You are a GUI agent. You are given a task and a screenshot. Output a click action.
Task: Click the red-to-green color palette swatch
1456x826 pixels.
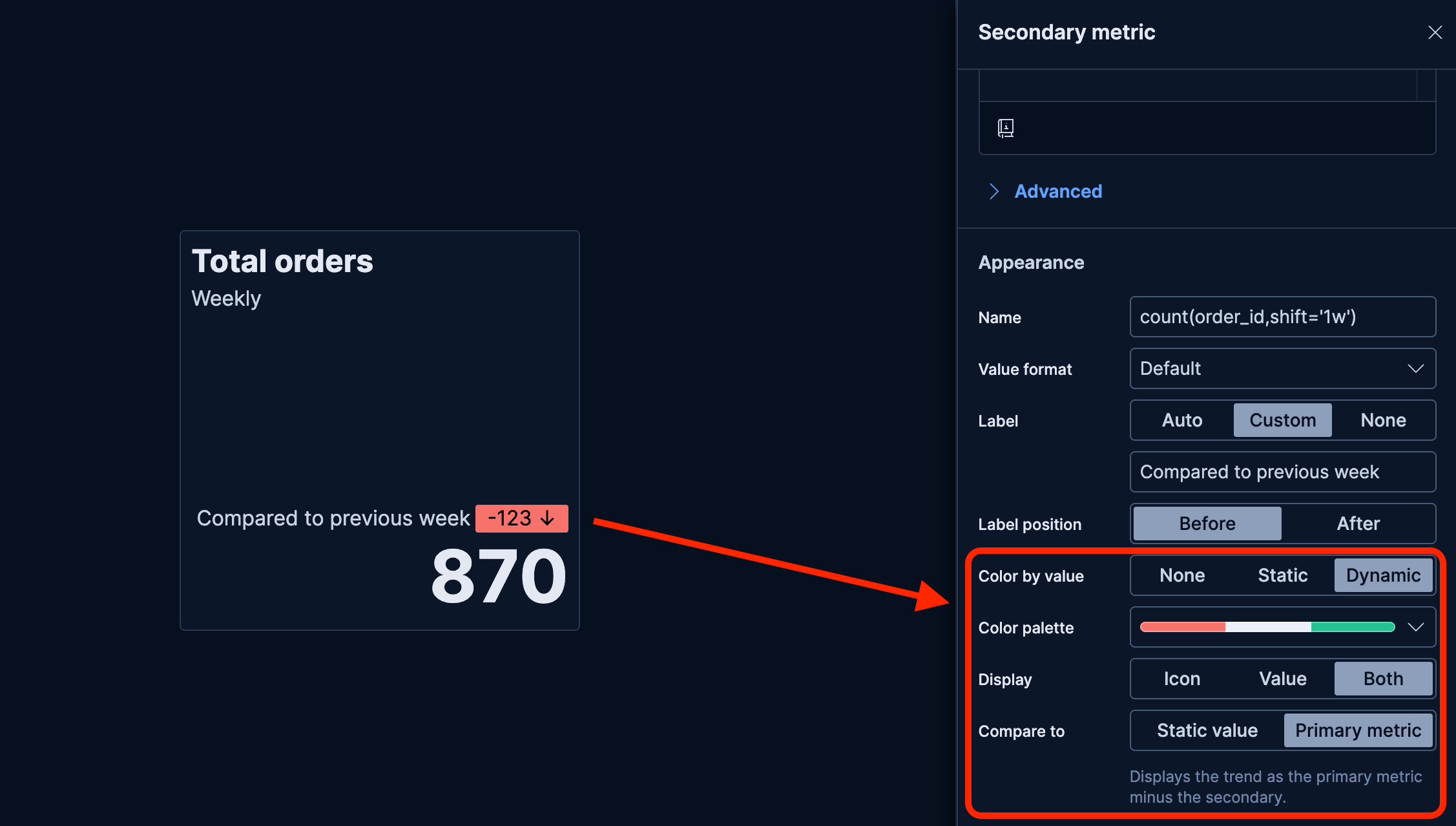[1266, 626]
